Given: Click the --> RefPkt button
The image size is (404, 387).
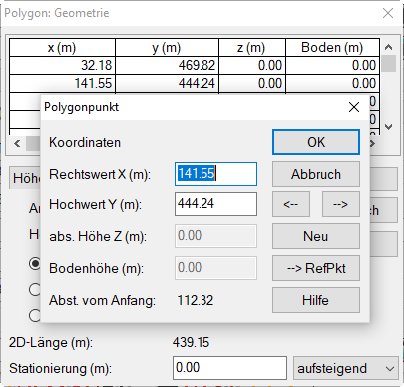Looking at the screenshot, I should (x=316, y=268).
